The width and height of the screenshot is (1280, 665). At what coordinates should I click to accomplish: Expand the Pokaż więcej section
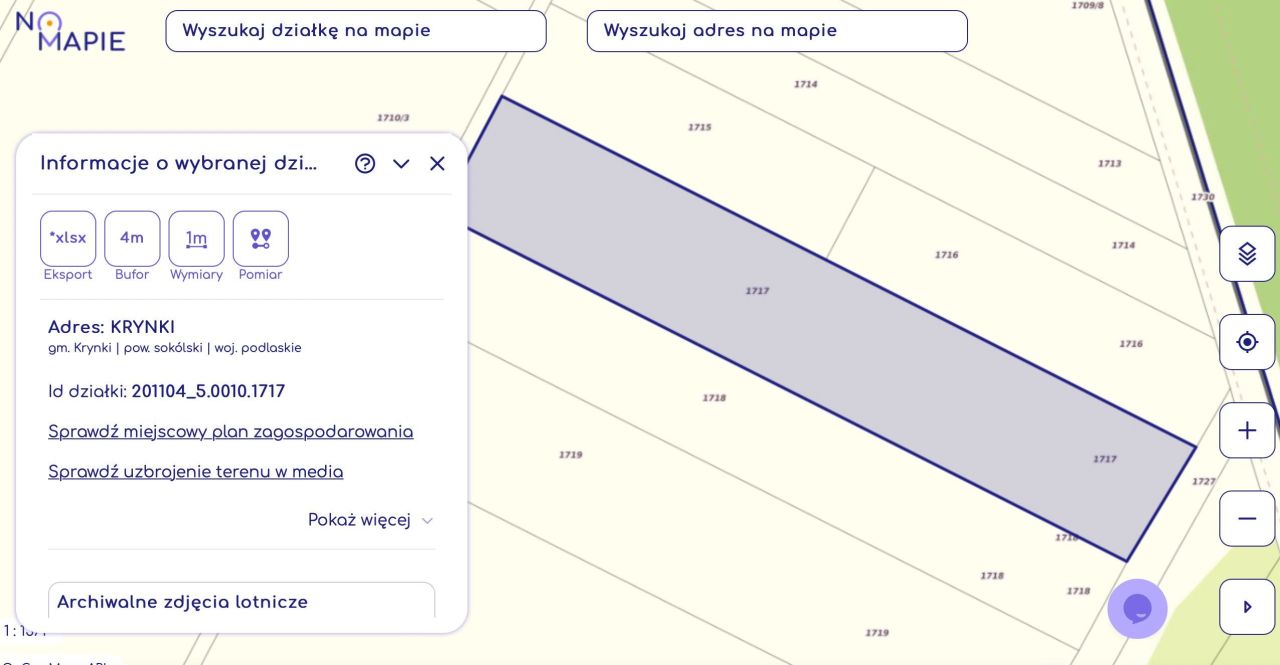pos(370,520)
